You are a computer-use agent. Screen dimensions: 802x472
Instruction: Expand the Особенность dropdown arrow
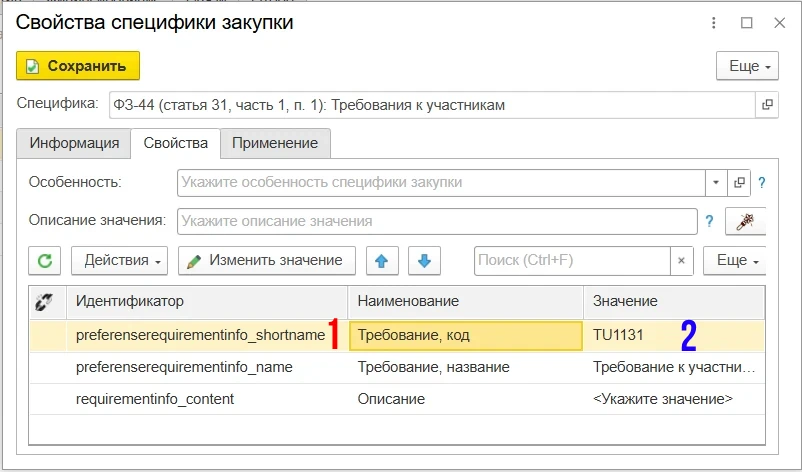[716, 183]
